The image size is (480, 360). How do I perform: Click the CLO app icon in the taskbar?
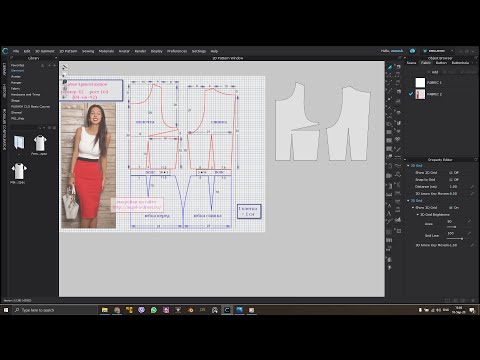coord(227,310)
